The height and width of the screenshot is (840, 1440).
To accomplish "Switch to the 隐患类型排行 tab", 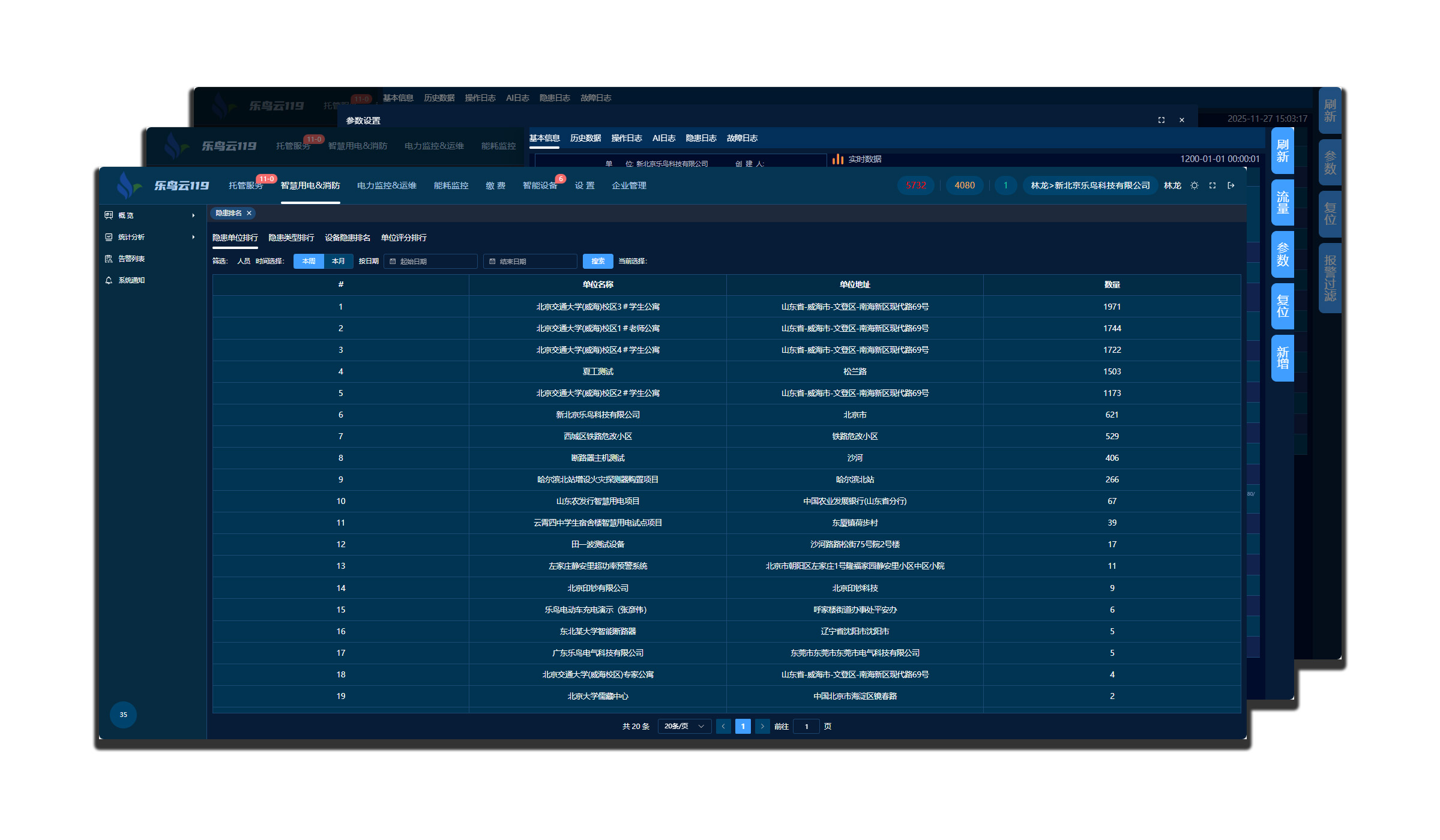I will 291,238.
